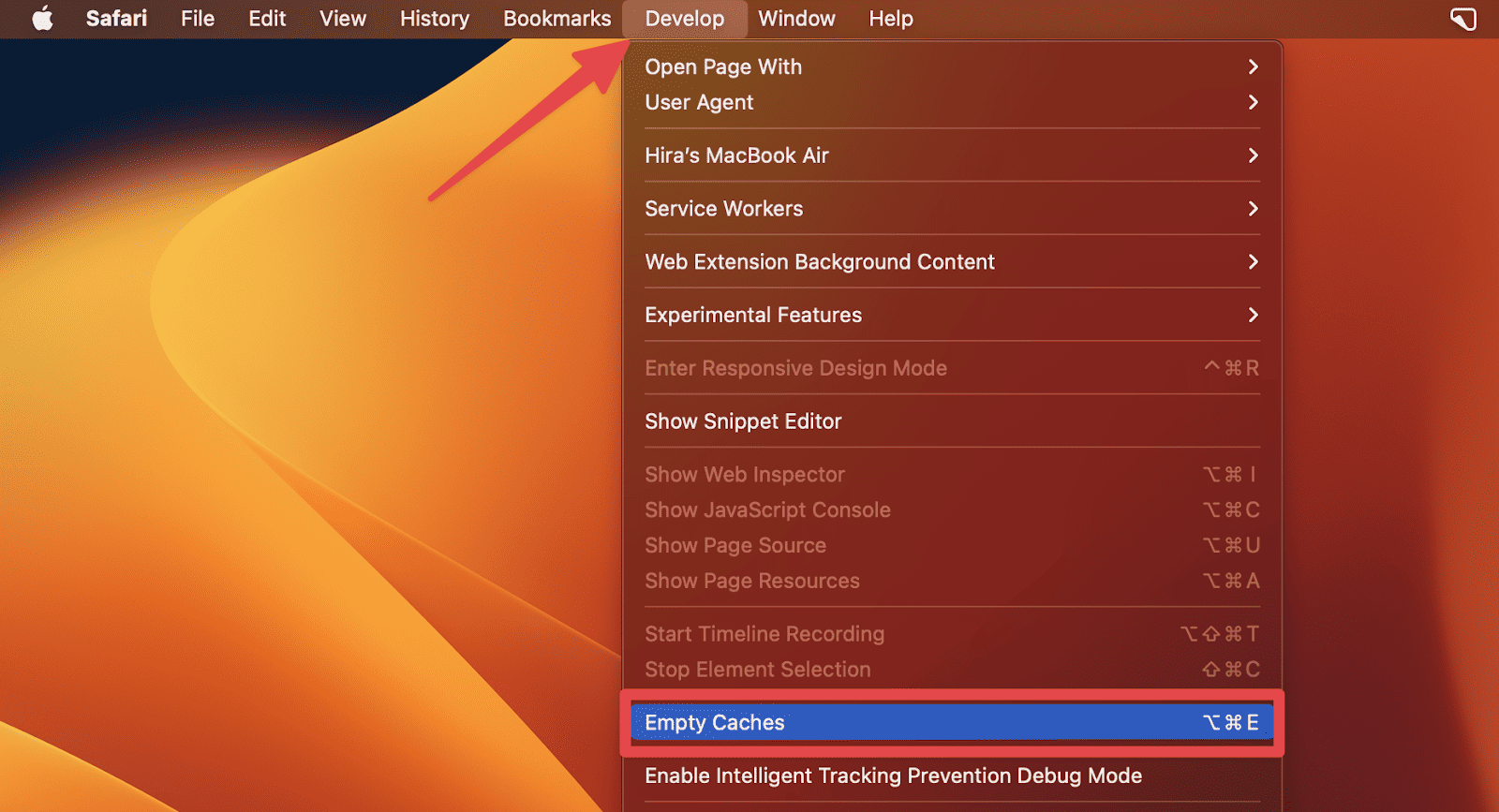Select Web Extension Background Content
Viewport: 1499px width, 812px height.
(x=952, y=262)
